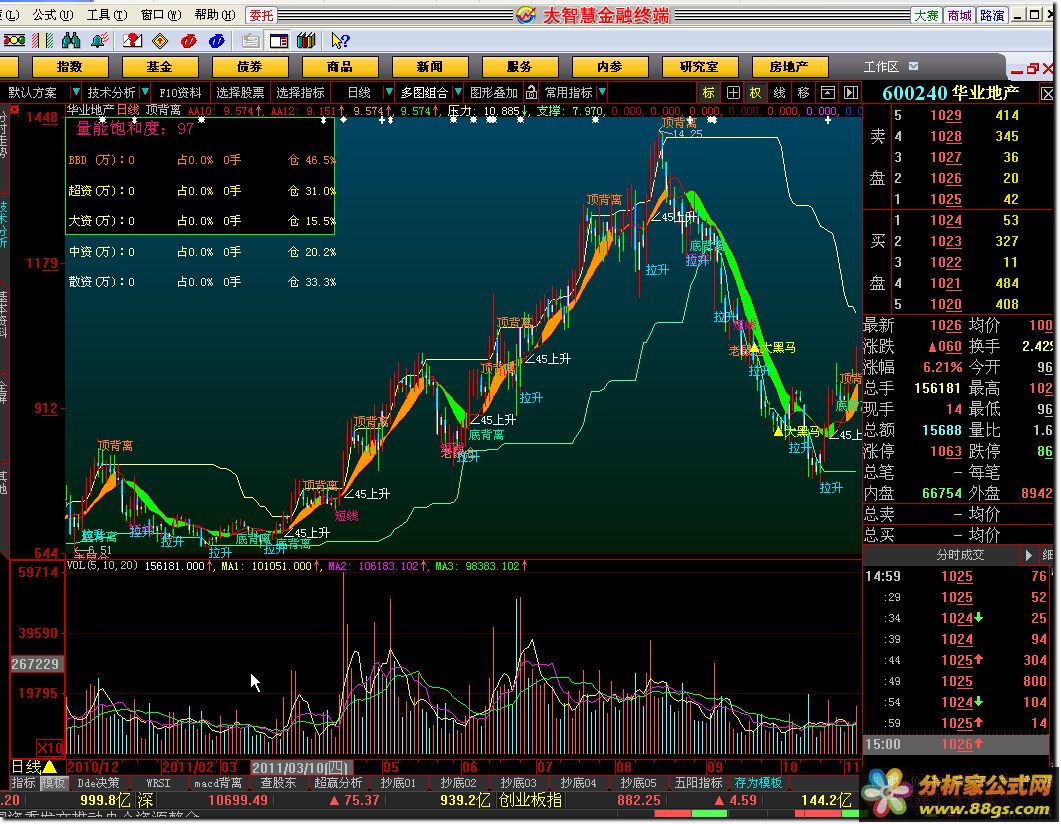Open the 基金 funds section

[x=160, y=66]
